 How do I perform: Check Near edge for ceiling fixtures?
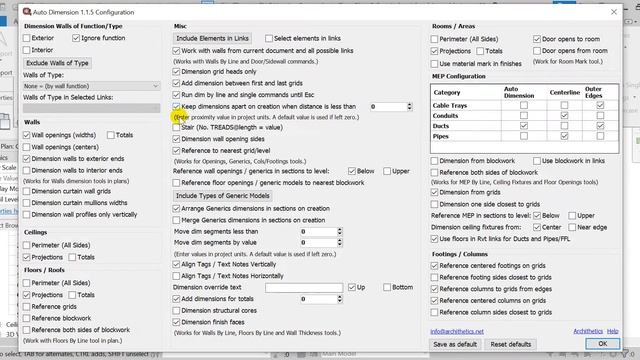(x=572, y=227)
